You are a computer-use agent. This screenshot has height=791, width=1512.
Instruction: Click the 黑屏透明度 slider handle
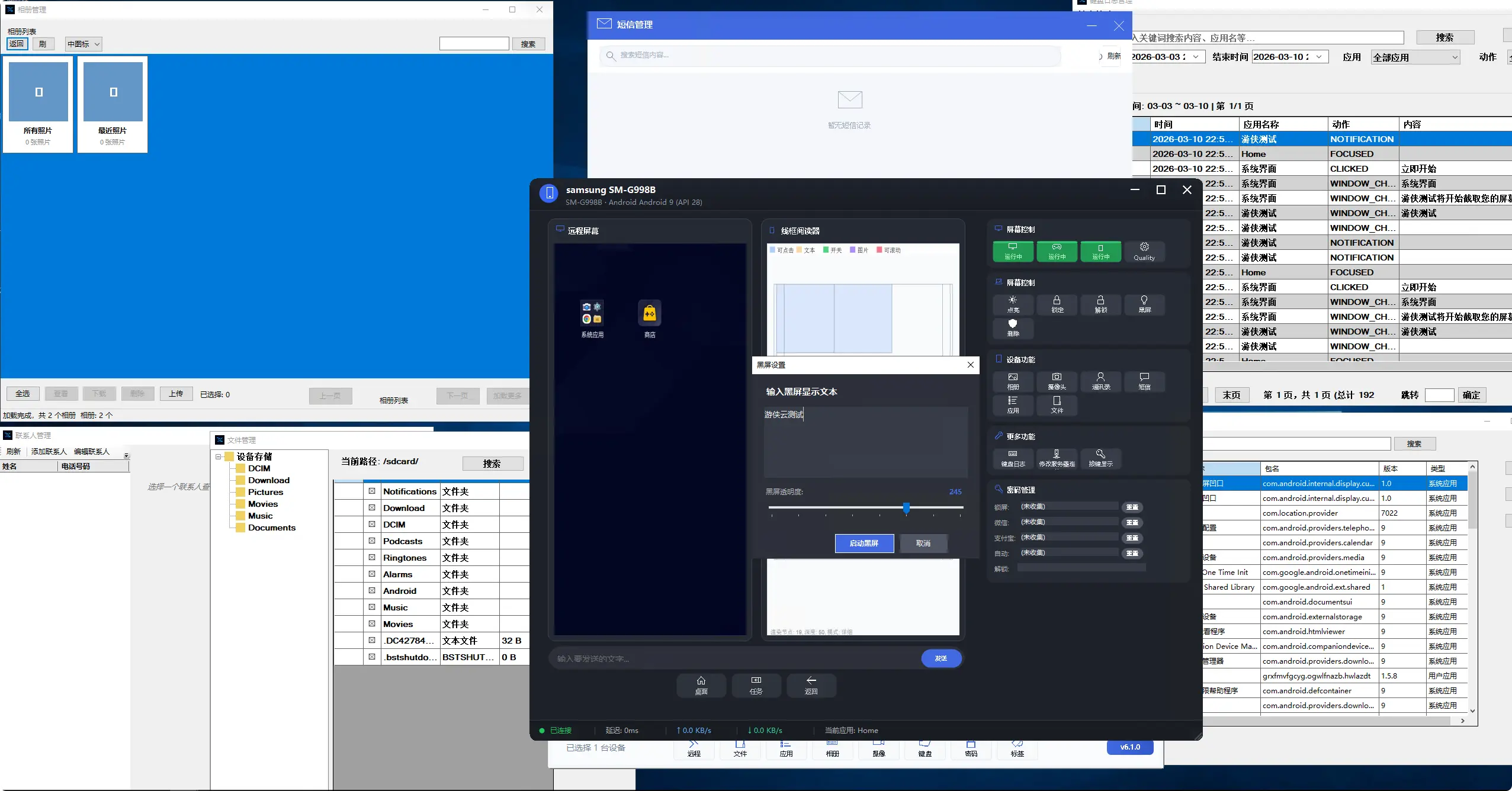coord(906,507)
